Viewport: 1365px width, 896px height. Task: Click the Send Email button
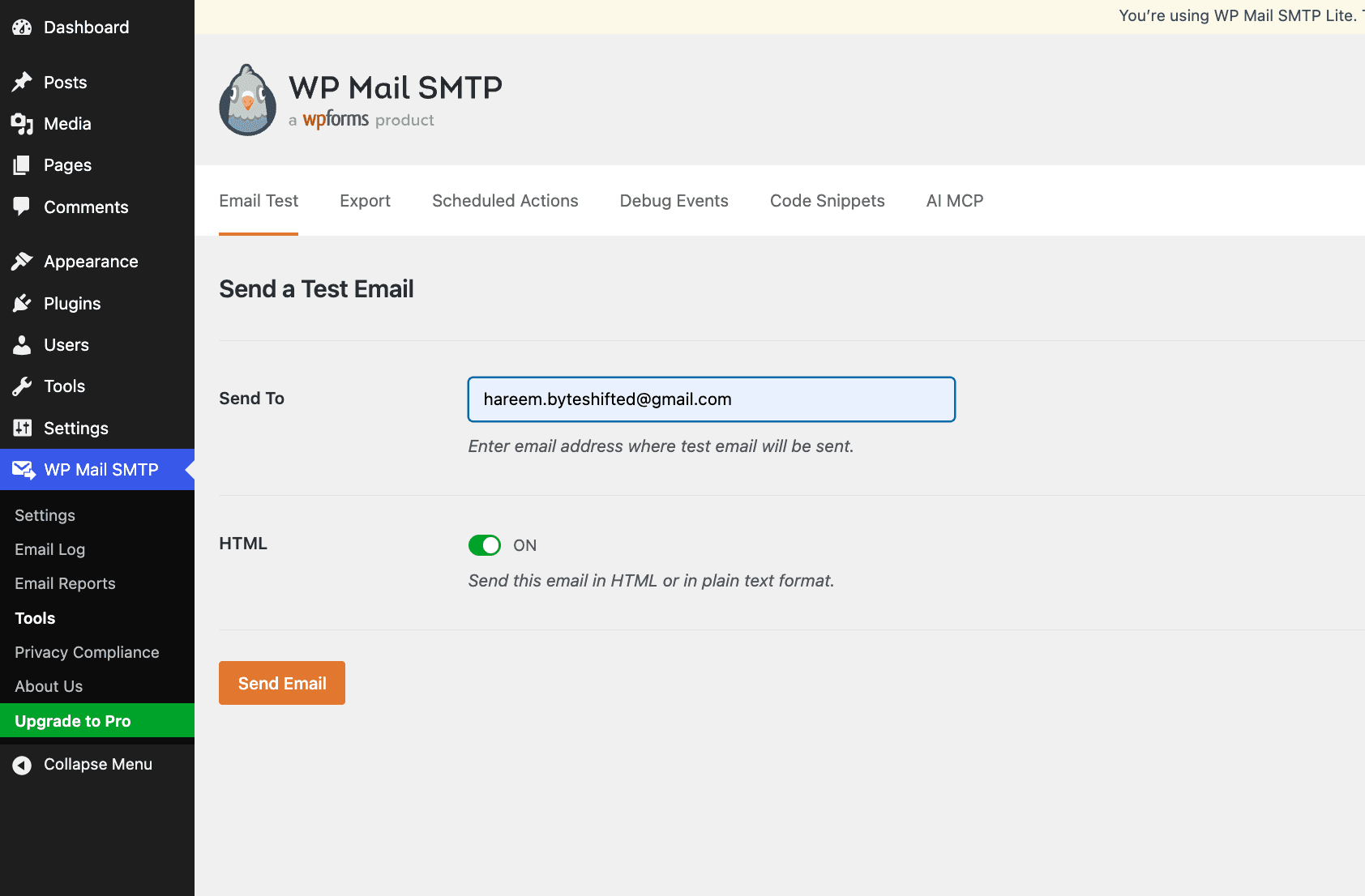pyautogui.click(x=282, y=683)
